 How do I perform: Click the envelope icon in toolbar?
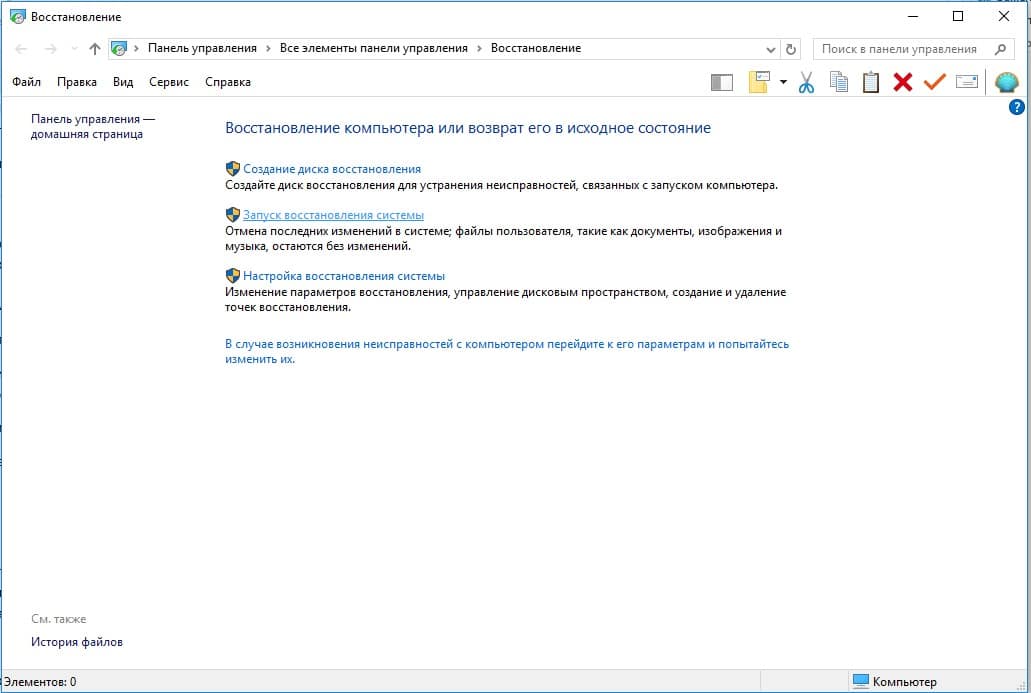point(967,83)
